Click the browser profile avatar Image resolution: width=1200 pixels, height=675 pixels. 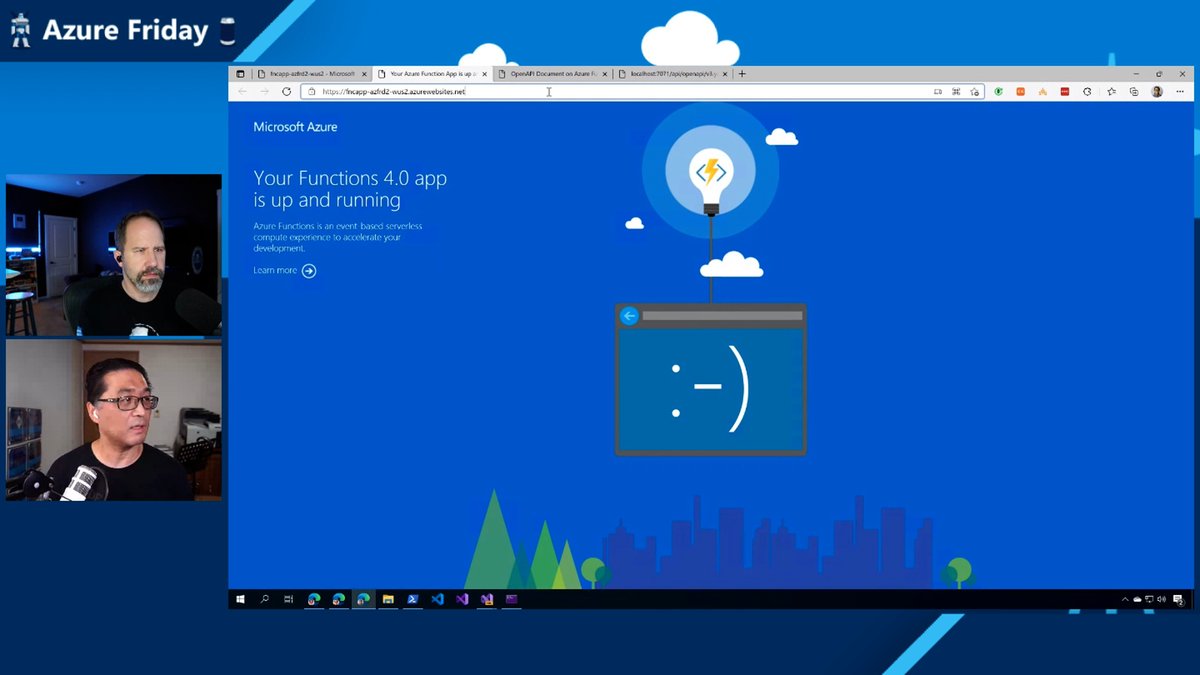coord(1157,91)
